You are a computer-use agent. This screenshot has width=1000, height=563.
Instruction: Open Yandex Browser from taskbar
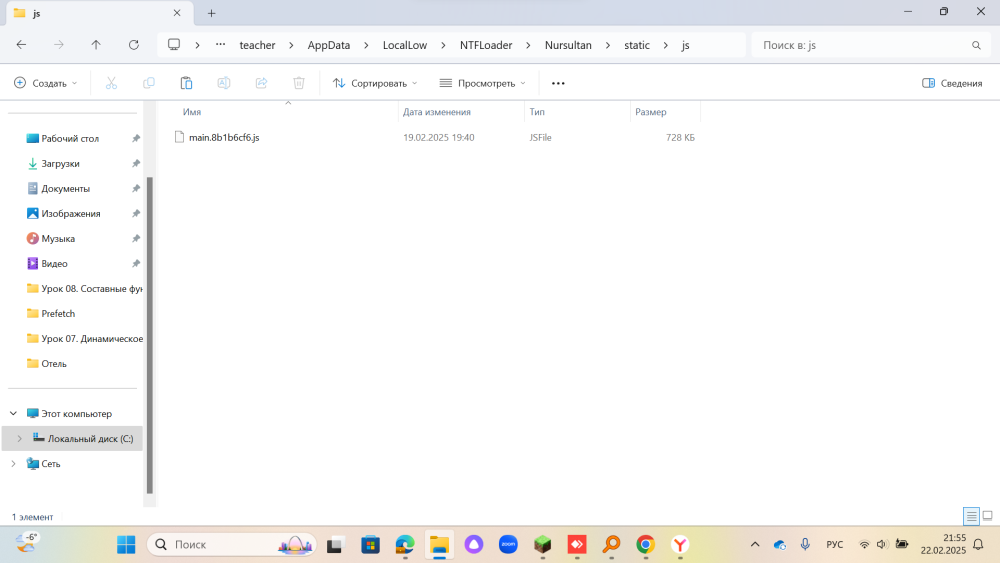680,545
